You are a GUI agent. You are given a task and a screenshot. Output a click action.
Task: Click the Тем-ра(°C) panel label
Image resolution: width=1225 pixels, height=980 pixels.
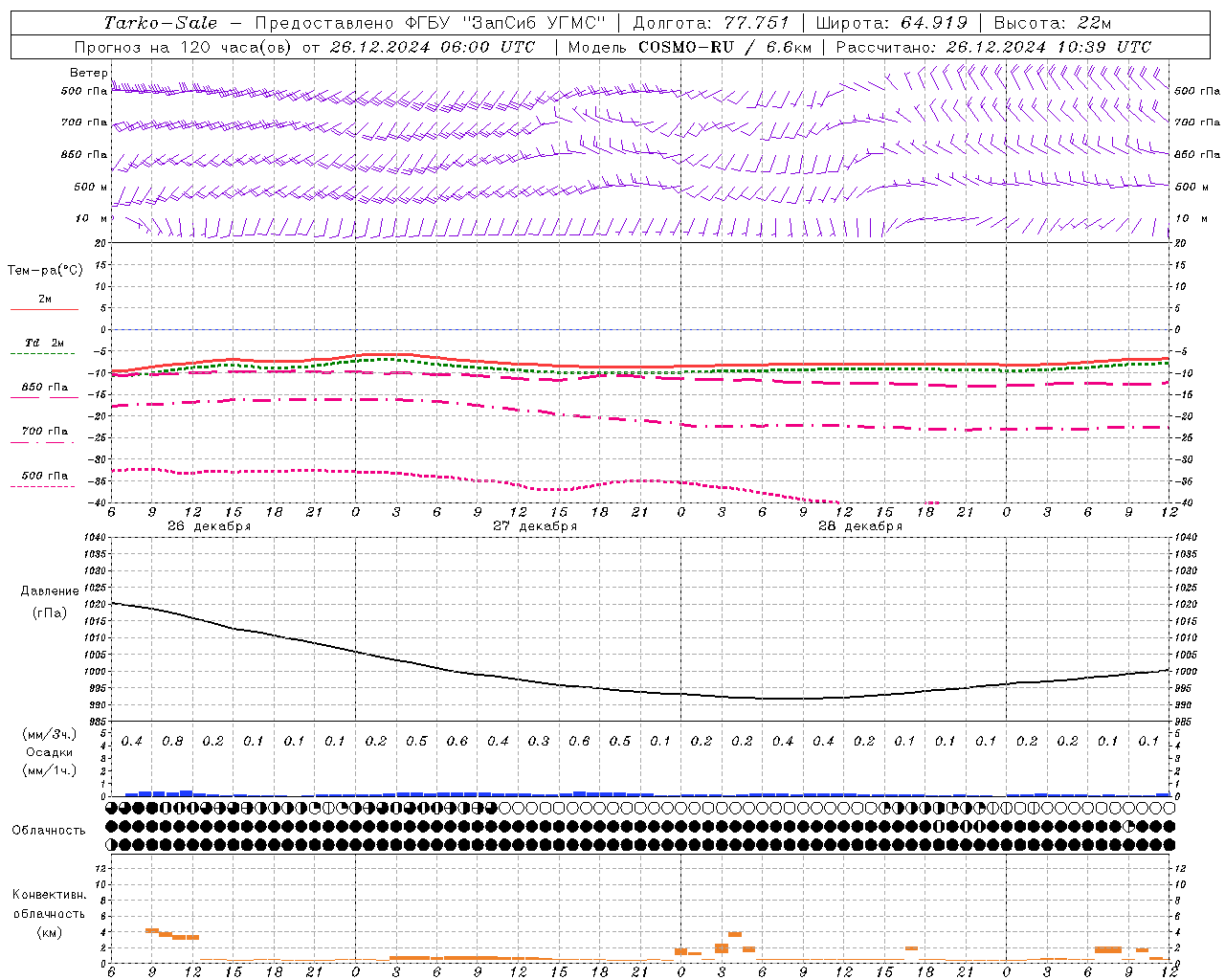click(45, 271)
